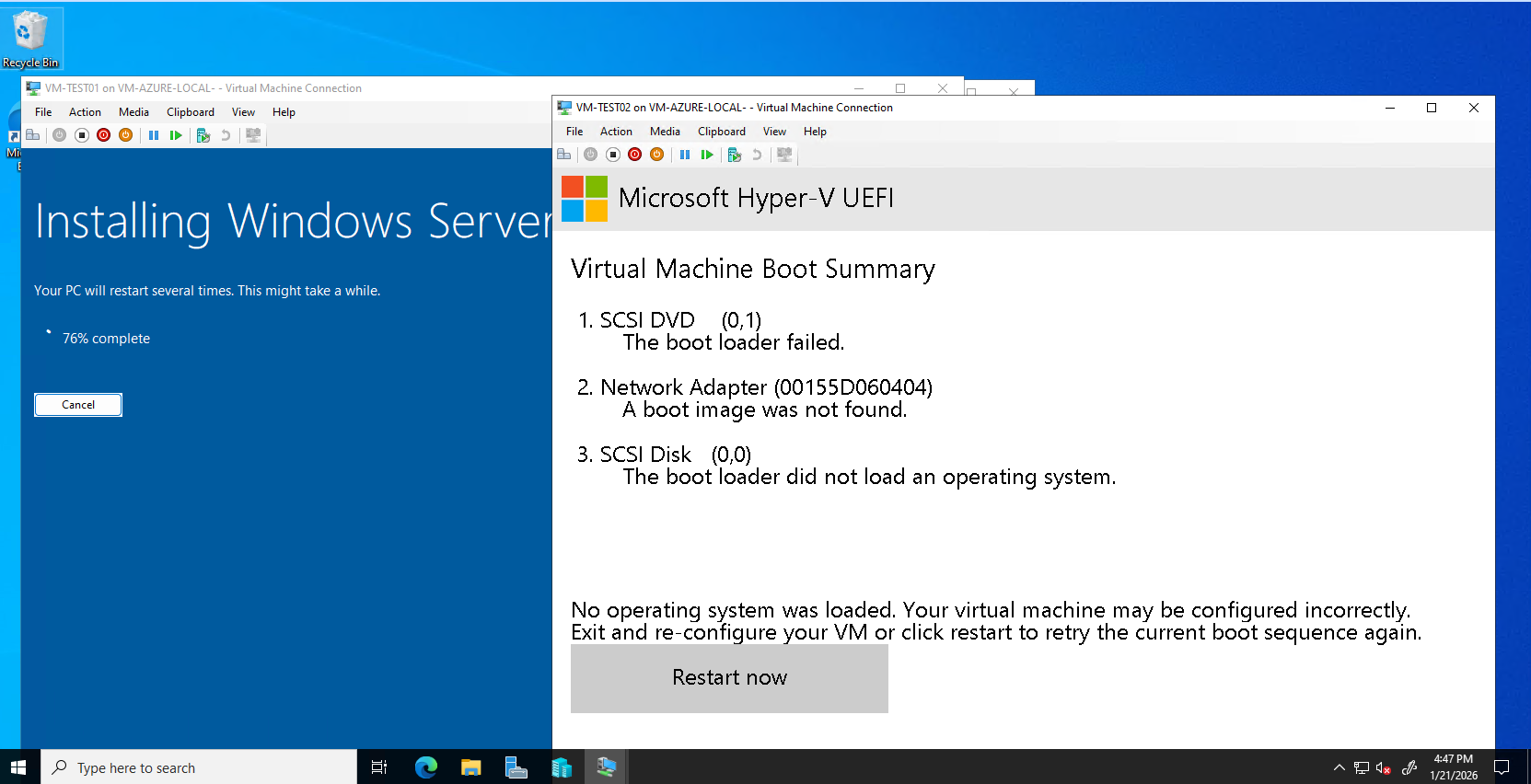Create a checkpoint of VM-TEST02

pos(735,155)
